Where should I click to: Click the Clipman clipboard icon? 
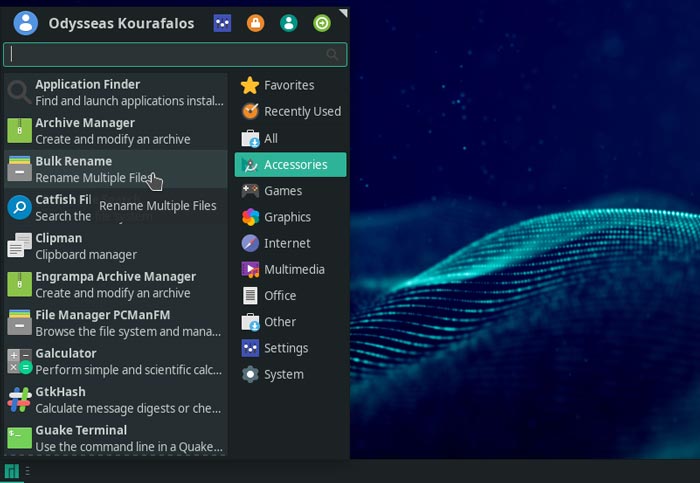[x=20, y=246]
